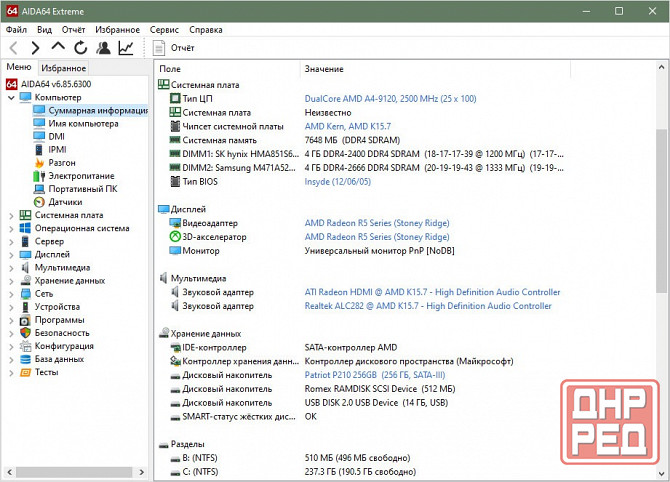Click the Back navigation arrow
The image size is (670, 482).
click(x=14, y=48)
